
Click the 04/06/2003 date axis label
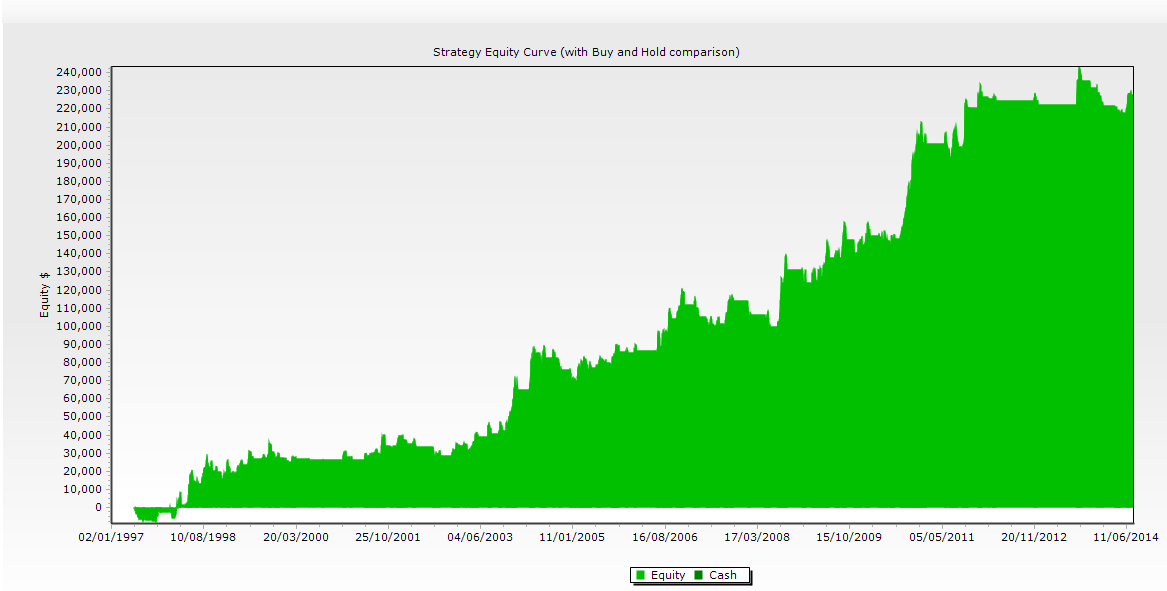(x=482, y=537)
